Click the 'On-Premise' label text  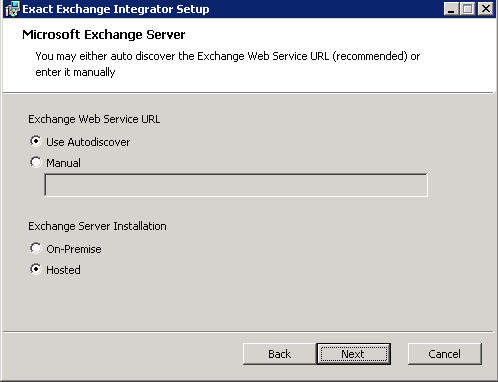pos(74,249)
